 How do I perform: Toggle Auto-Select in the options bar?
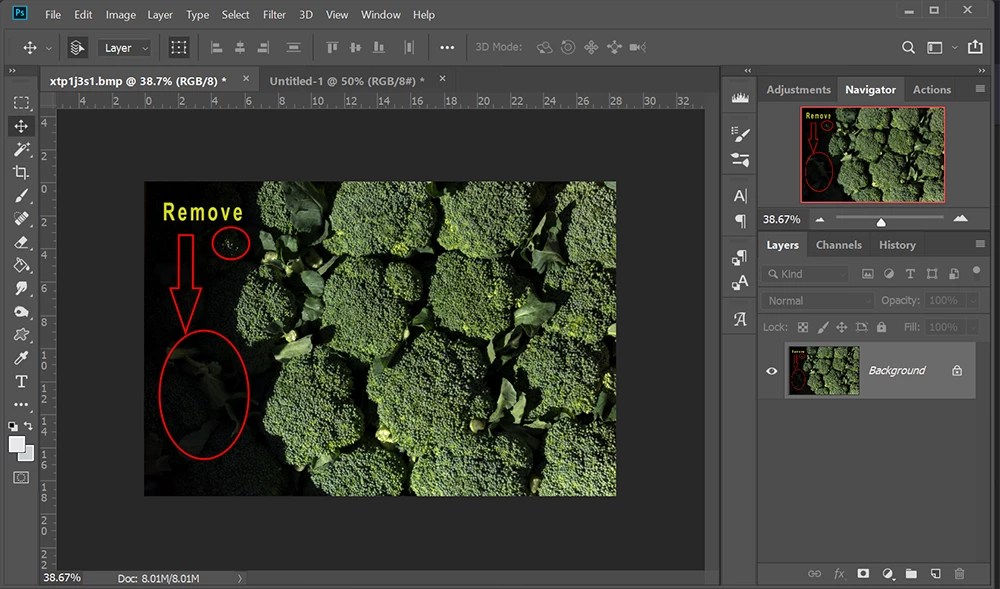pos(77,48)
